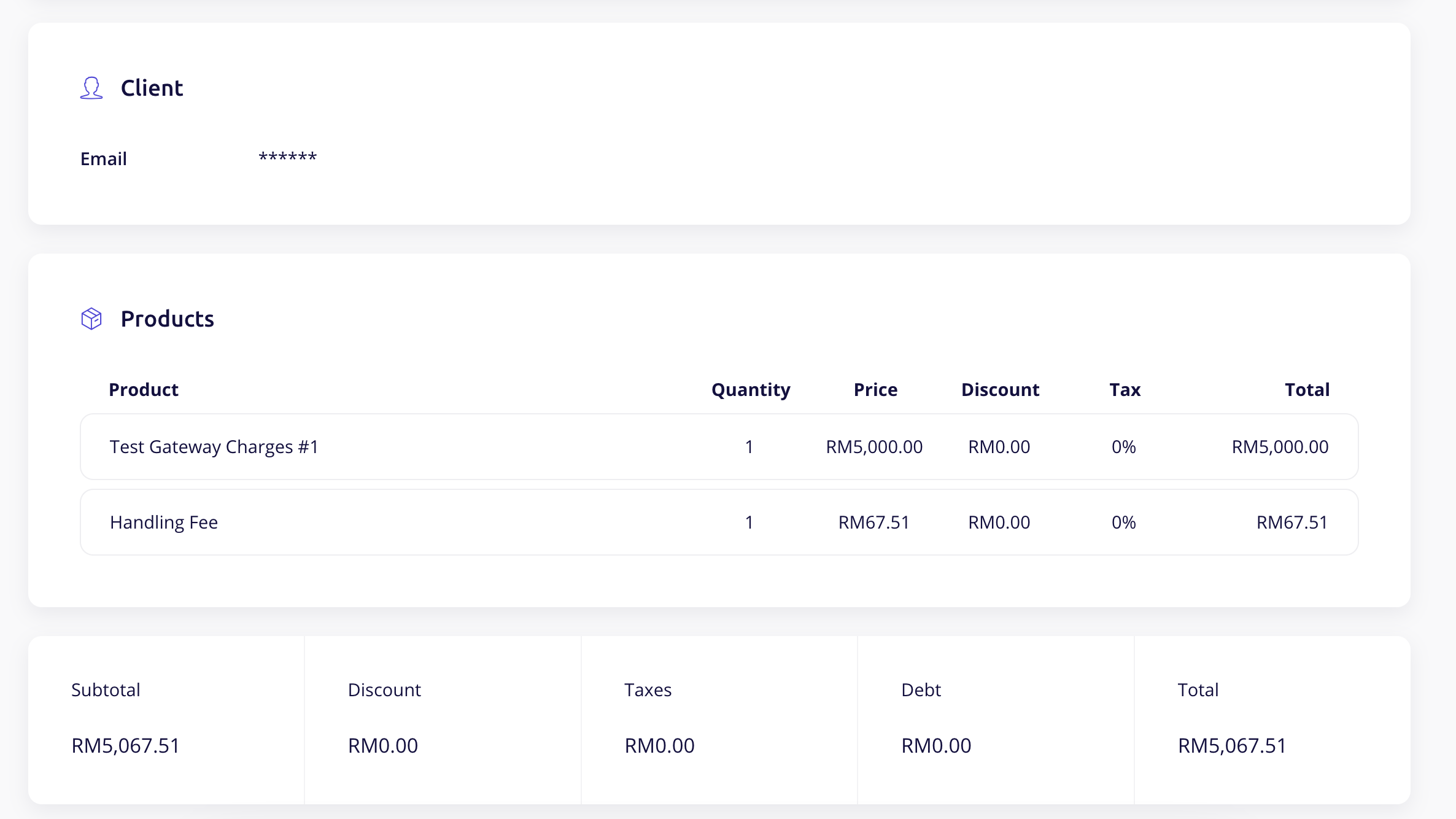Viewport: 1456px width, 819px height.
Task: Click the Subtotal label in summary
Action: 106,689
